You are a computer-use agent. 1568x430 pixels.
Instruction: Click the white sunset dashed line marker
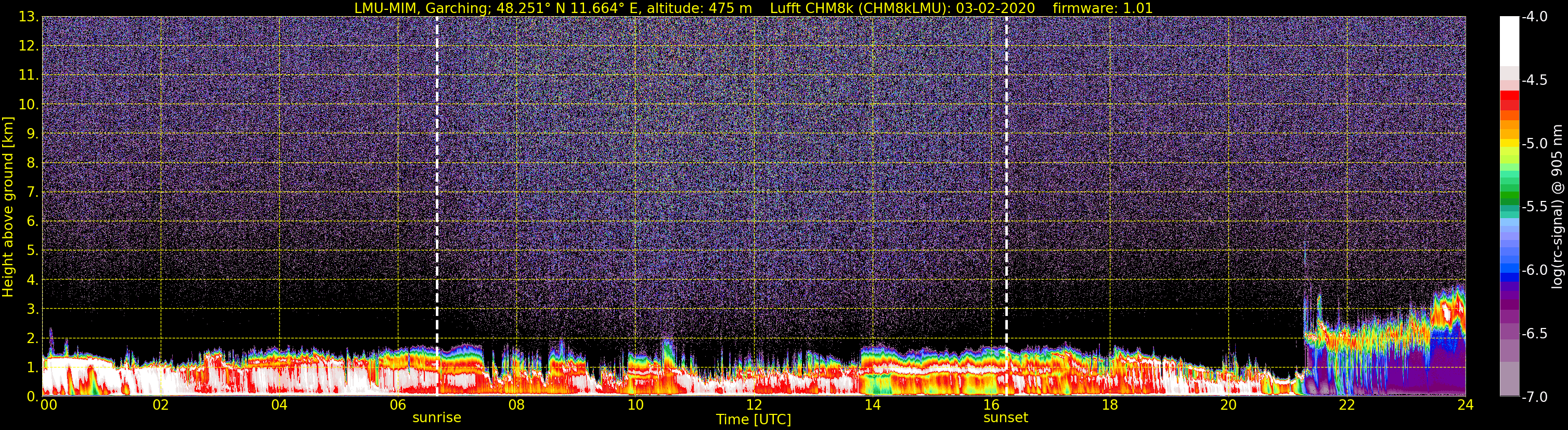point(1006,207)
